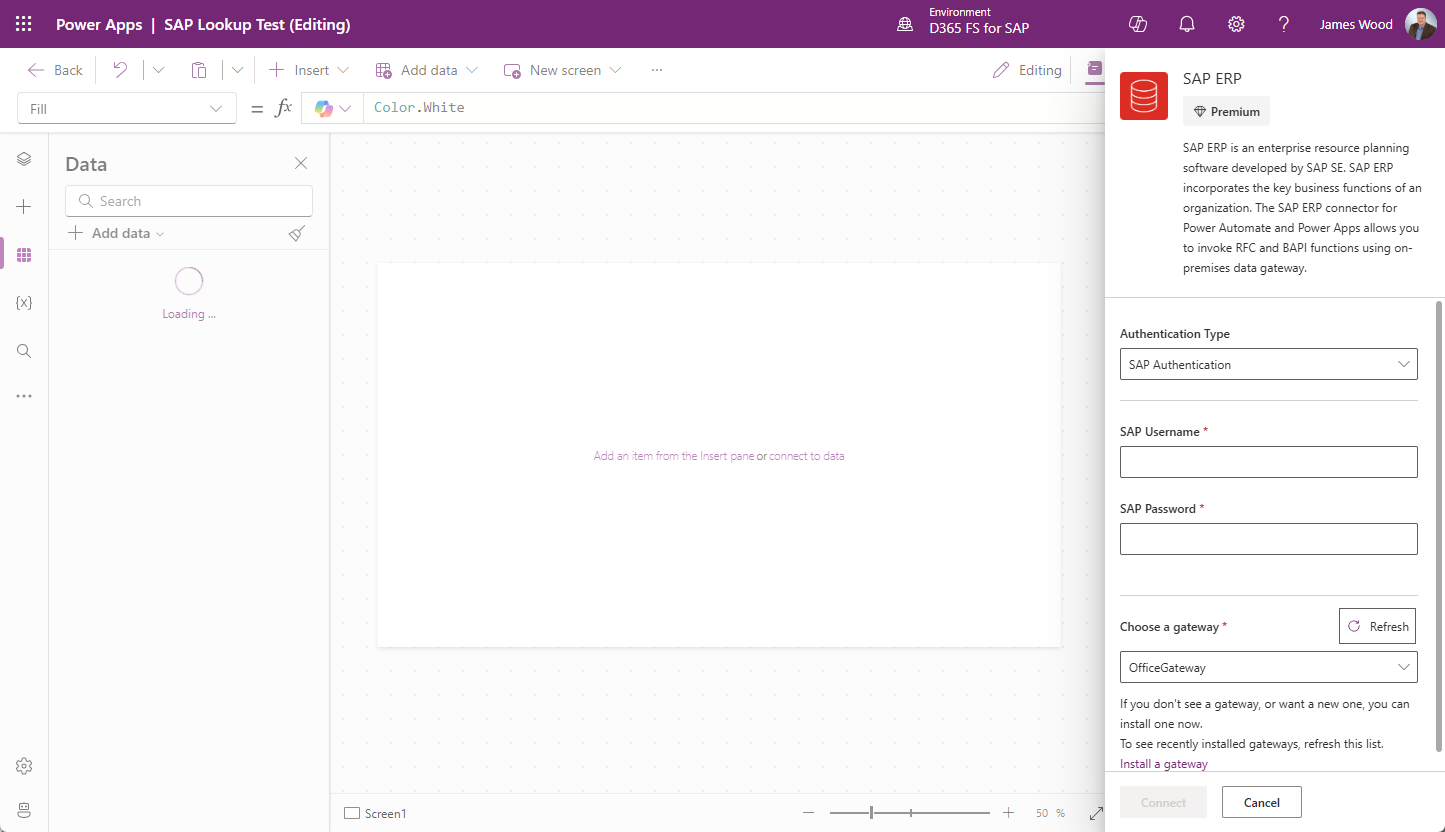Viewport: 1445px width, 832px height.
Task: Open the toolbar overflow ellipsis
Action: click(x=657, y=70)
